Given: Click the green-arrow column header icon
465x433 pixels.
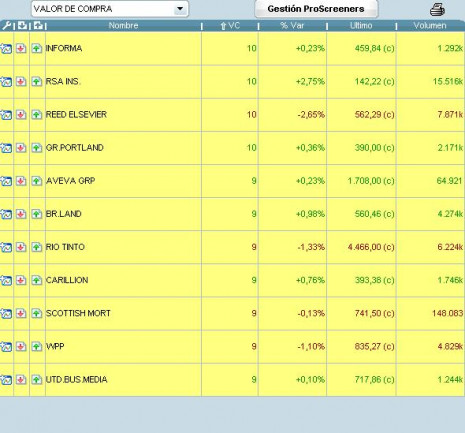Looking at the screenshot, I should coord(38,26).
